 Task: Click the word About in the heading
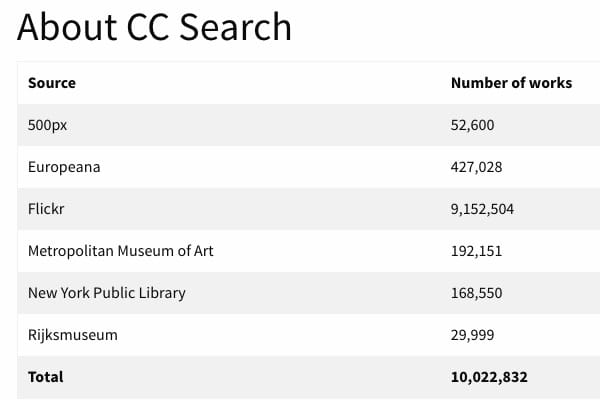click(x=67, y=27)
